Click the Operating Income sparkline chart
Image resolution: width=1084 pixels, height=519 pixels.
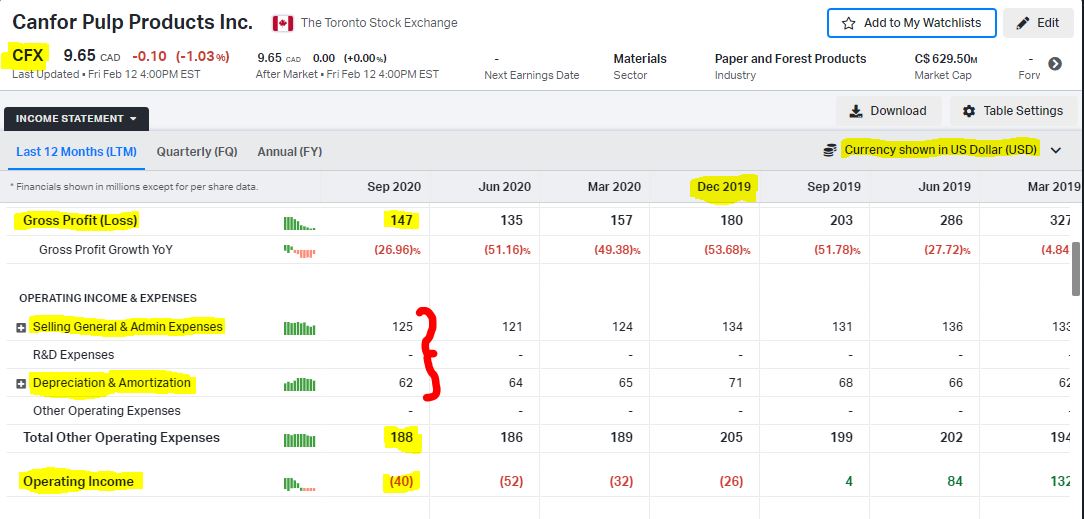point(299,483)
